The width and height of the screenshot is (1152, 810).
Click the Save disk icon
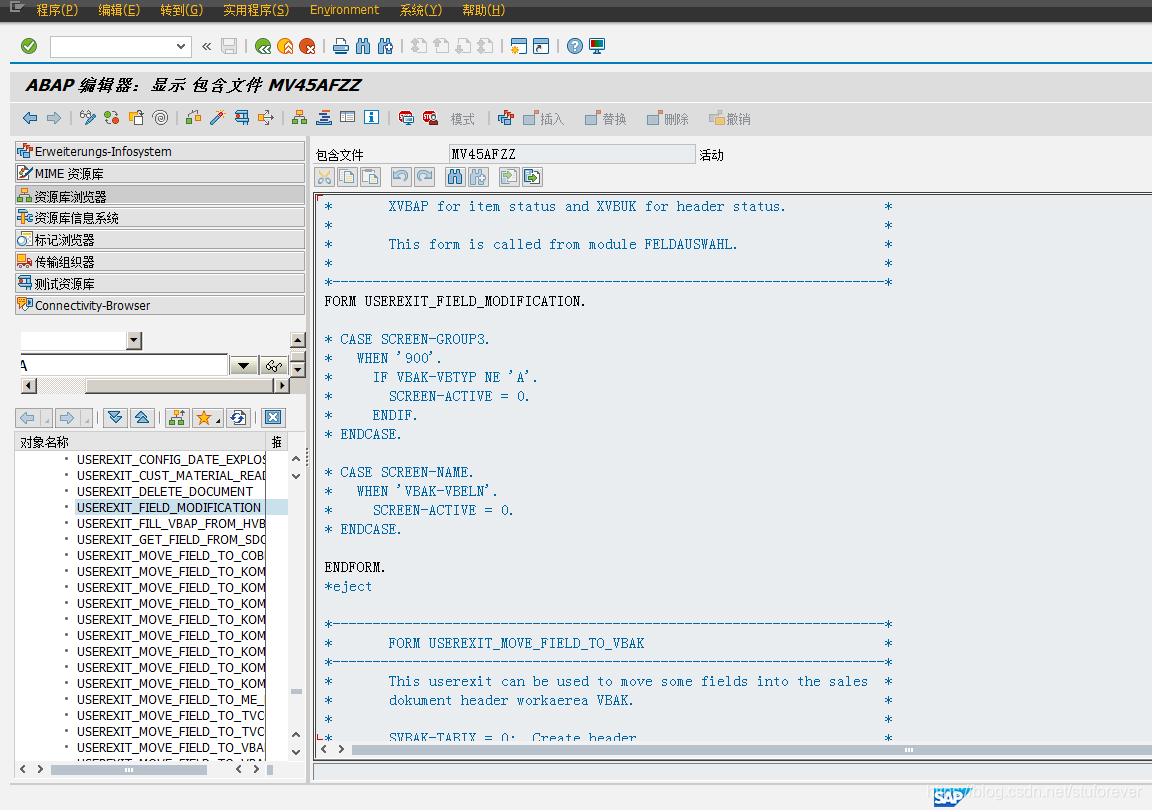pyautogui.click(x=229, y=46)
